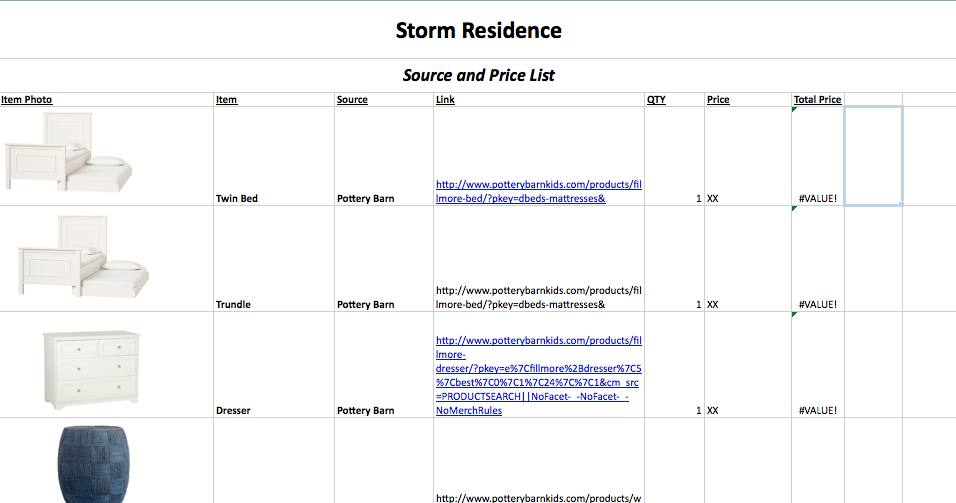Click the Total Price column header
Viewport: 956px width, 503px height.
[818, 99]
